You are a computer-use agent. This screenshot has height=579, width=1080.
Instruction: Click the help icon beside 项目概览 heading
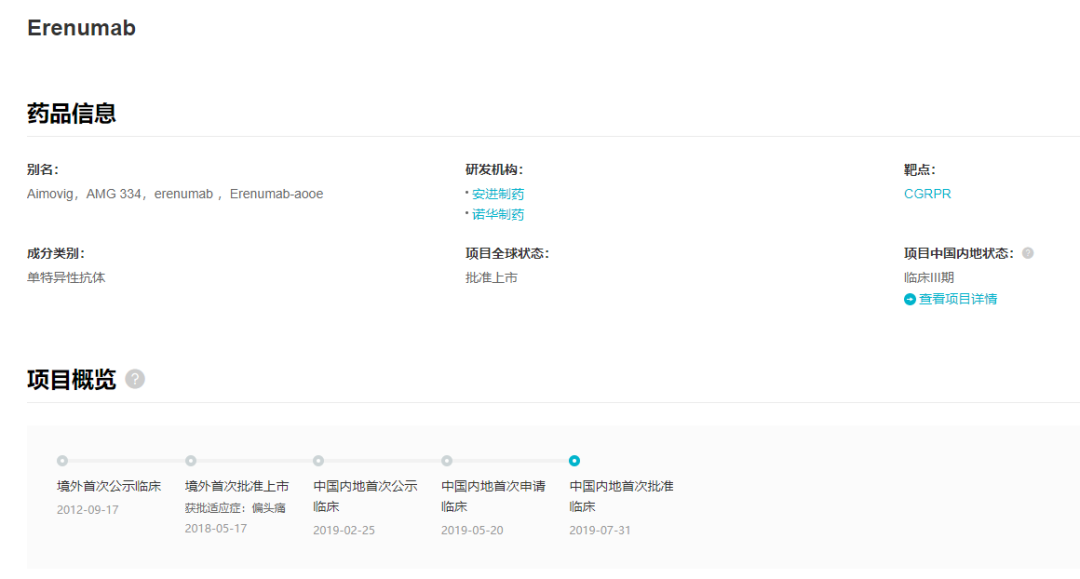135,380
